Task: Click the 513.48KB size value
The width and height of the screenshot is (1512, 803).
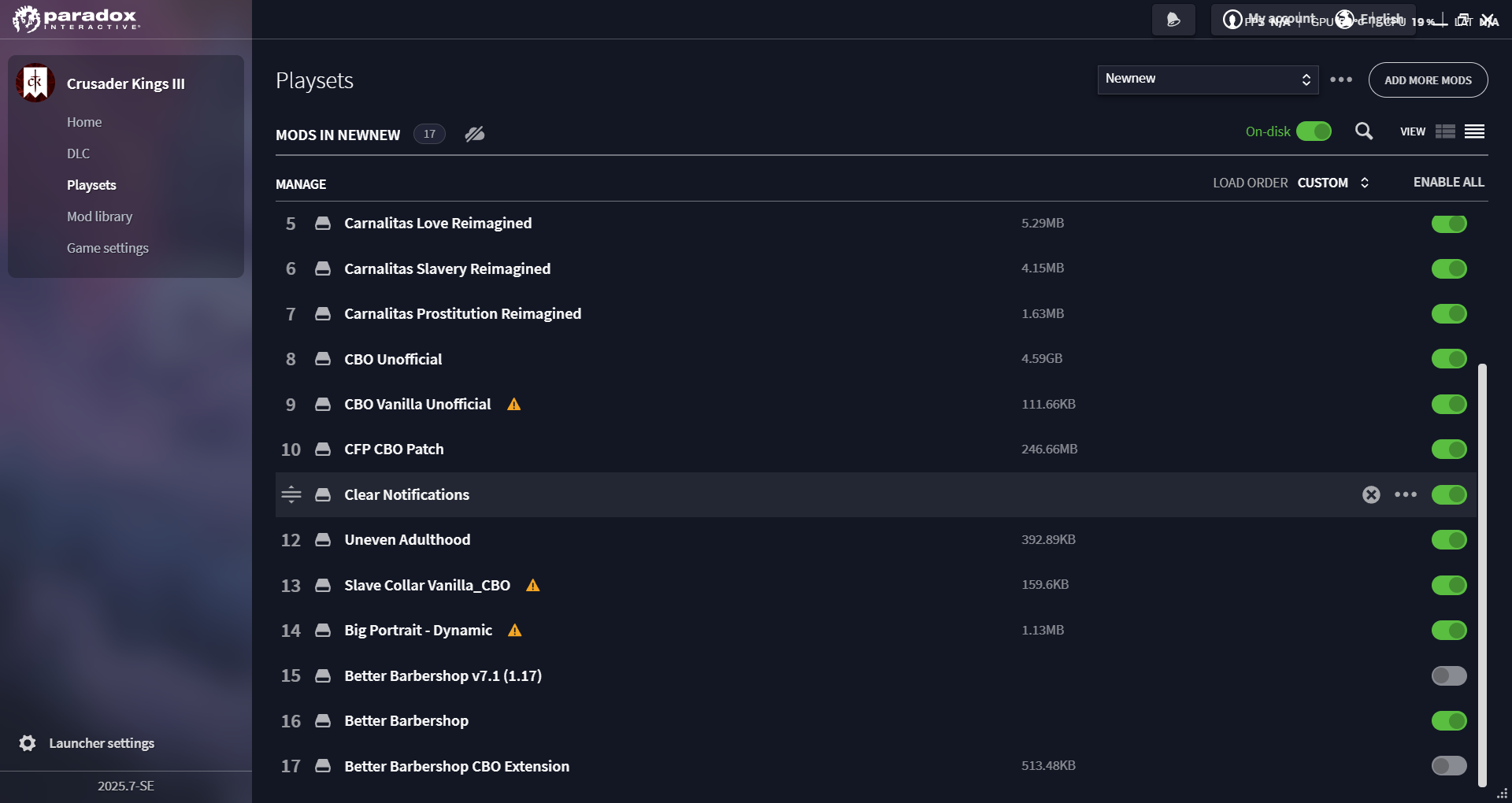Action: [x=1048, y=766]
